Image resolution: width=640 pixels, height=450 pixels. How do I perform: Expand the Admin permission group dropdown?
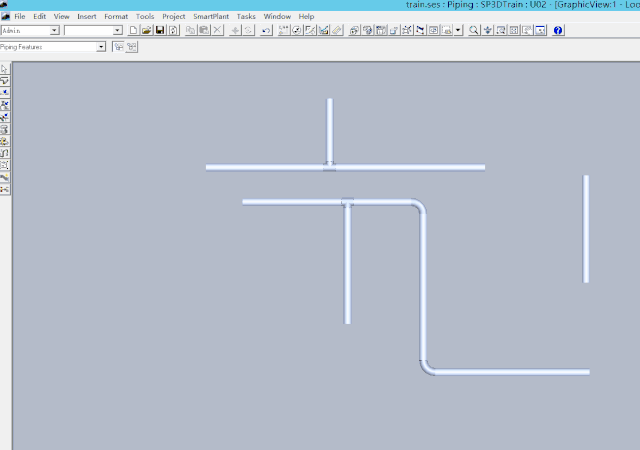tap(54, 31)
